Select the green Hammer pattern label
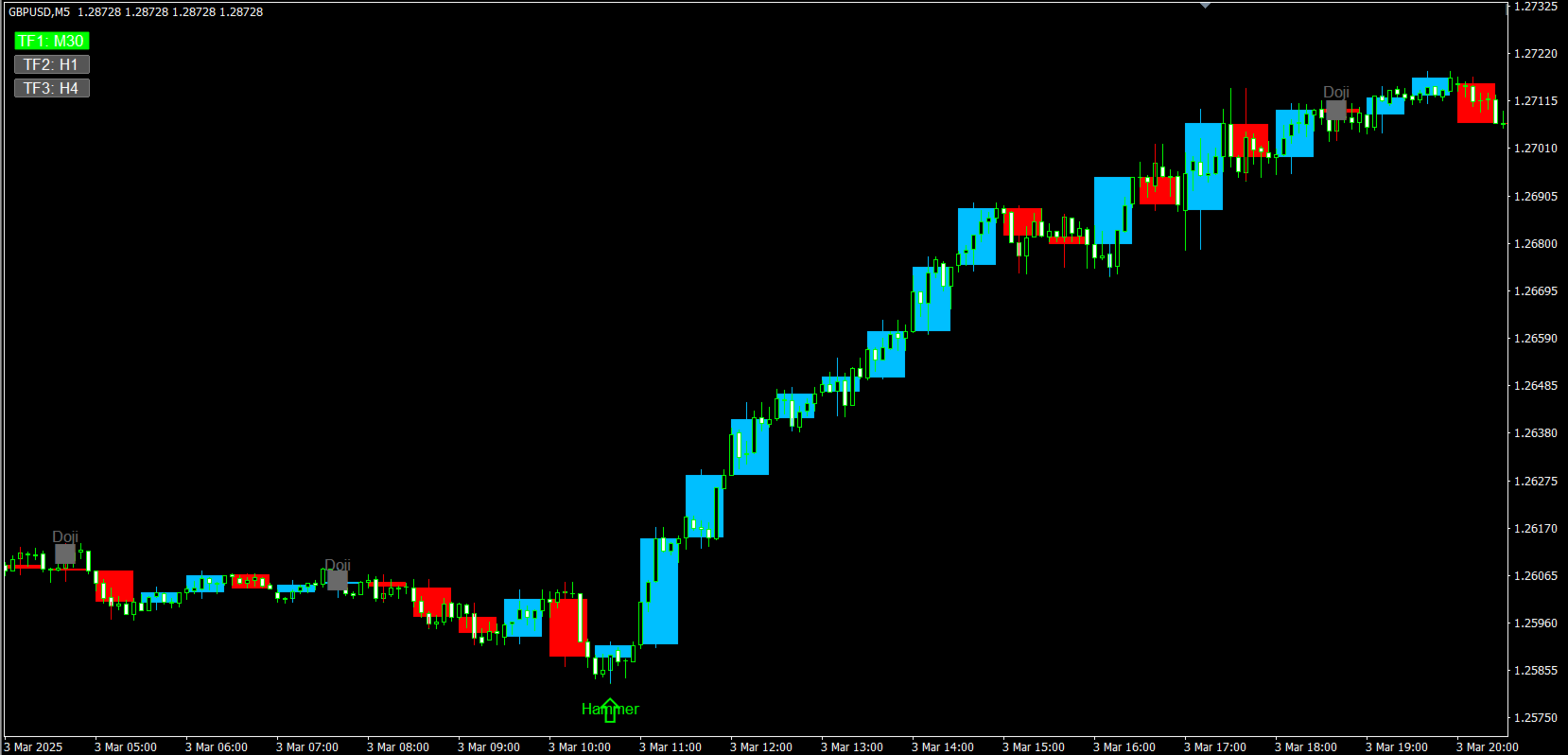Screen dimensions: 1568x755 pyautogui.click(x=610, y=709)
